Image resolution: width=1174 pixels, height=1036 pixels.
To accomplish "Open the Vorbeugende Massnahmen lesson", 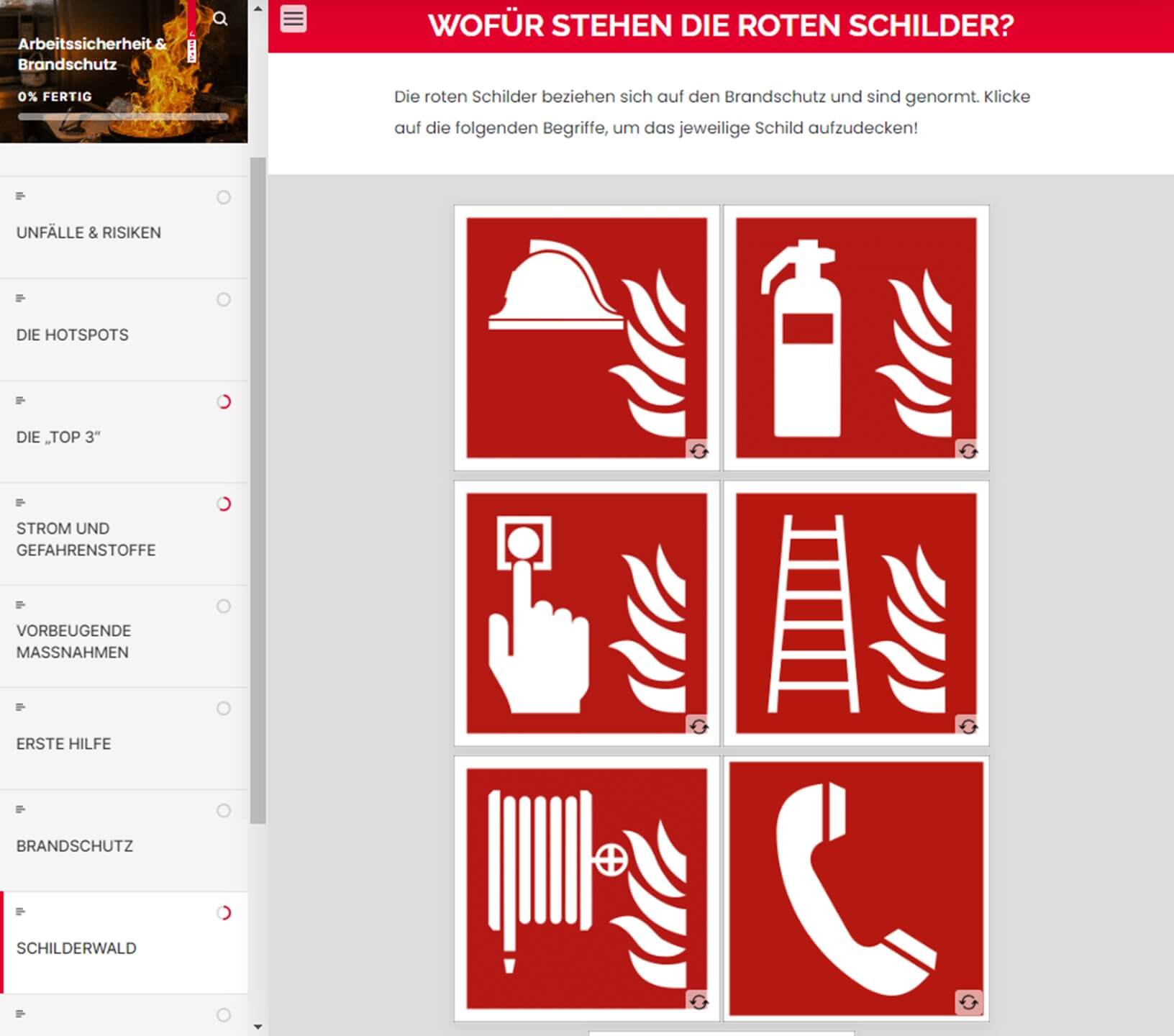I will click(124, 637).
